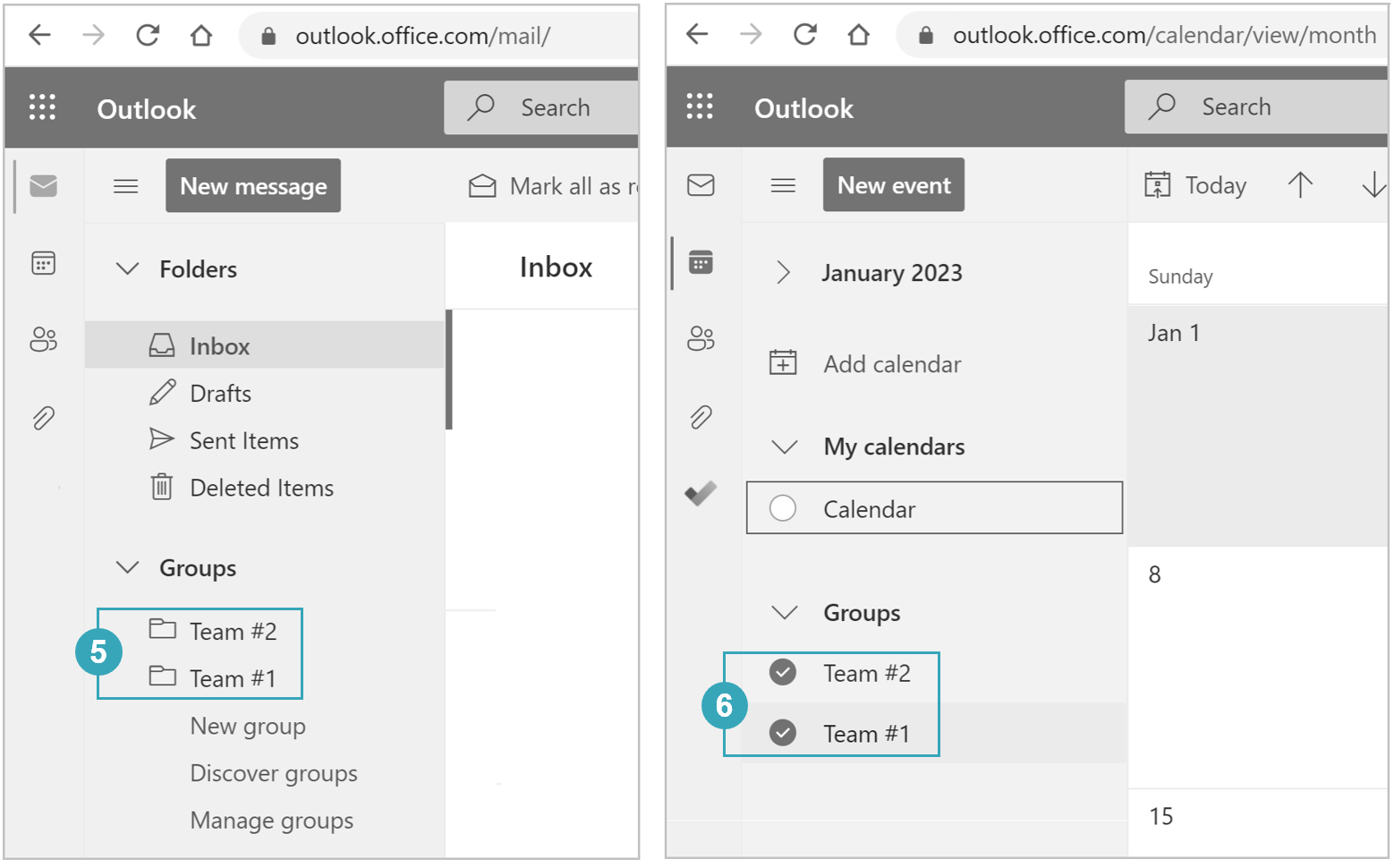This screenshot has height=868, width=1394.
Task: Open the To Do checkmark icon
Action: point(701,495)
